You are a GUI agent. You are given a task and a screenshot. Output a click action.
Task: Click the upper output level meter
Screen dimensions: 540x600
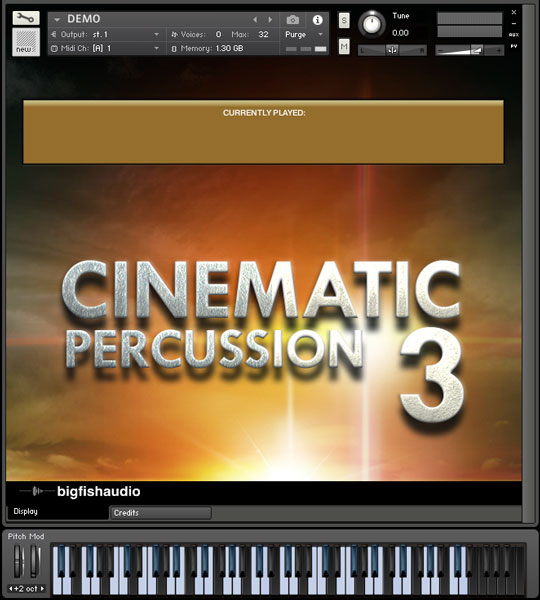pos(470,18)
